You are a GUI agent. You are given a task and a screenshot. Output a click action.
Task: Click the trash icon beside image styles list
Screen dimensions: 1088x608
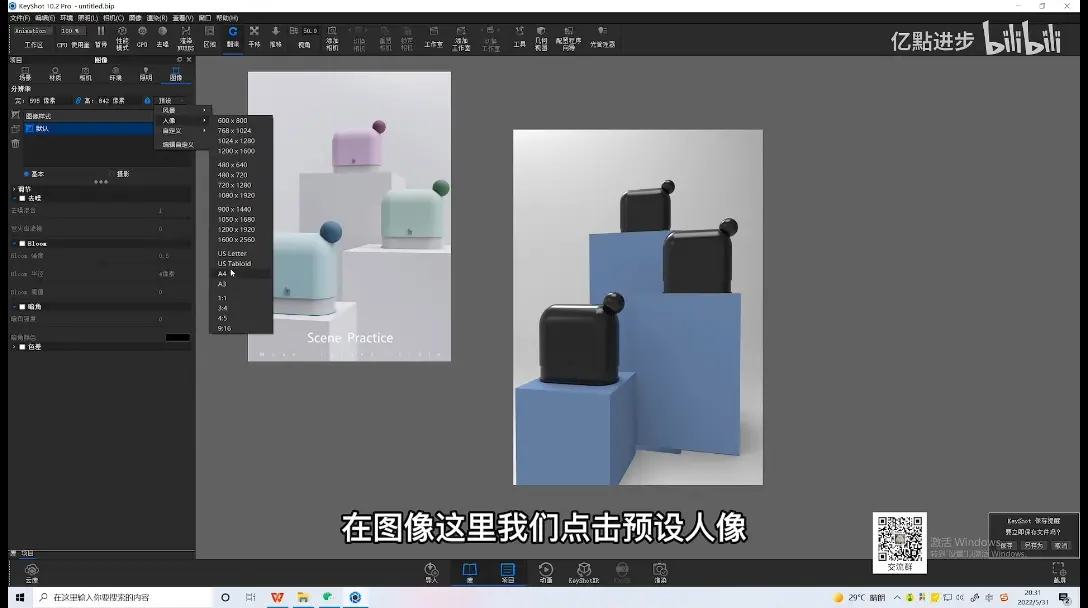pyautogui.click(x=15, y=144)
